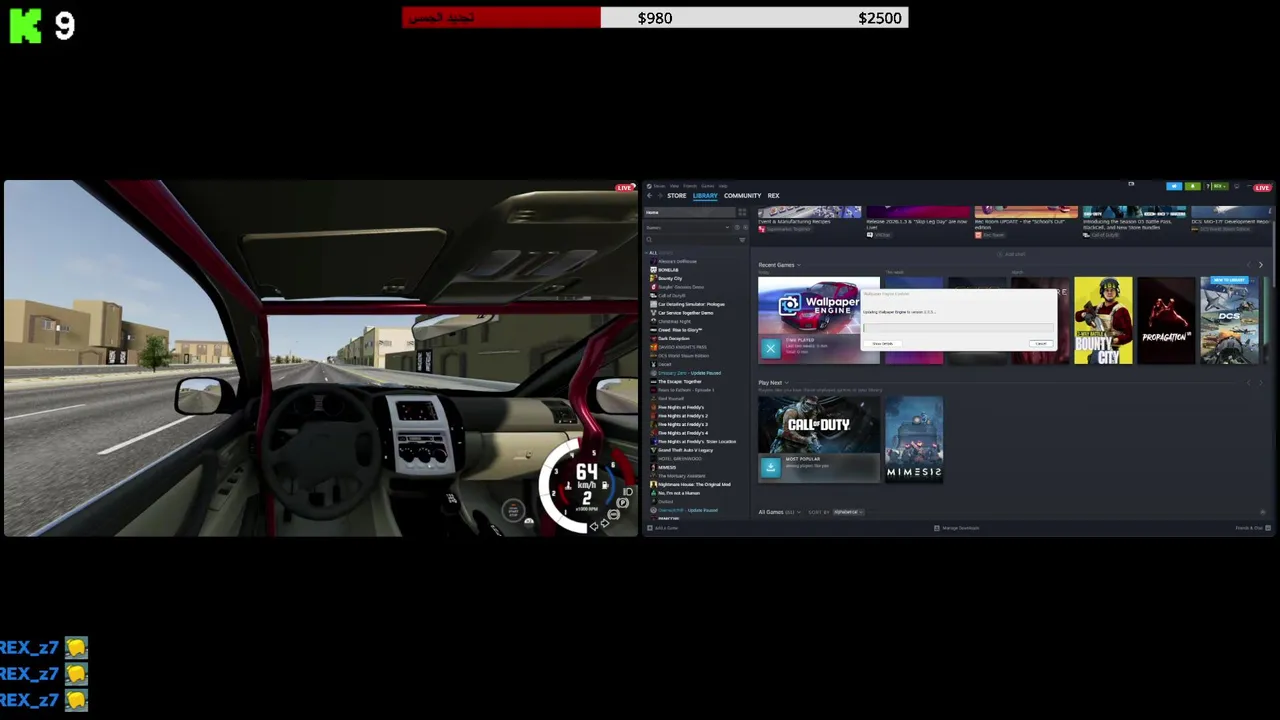Expand the All Games section chevron
The height and width of the screenshot is (720, 1280).
pyautogui.click(x=798, y=512)
